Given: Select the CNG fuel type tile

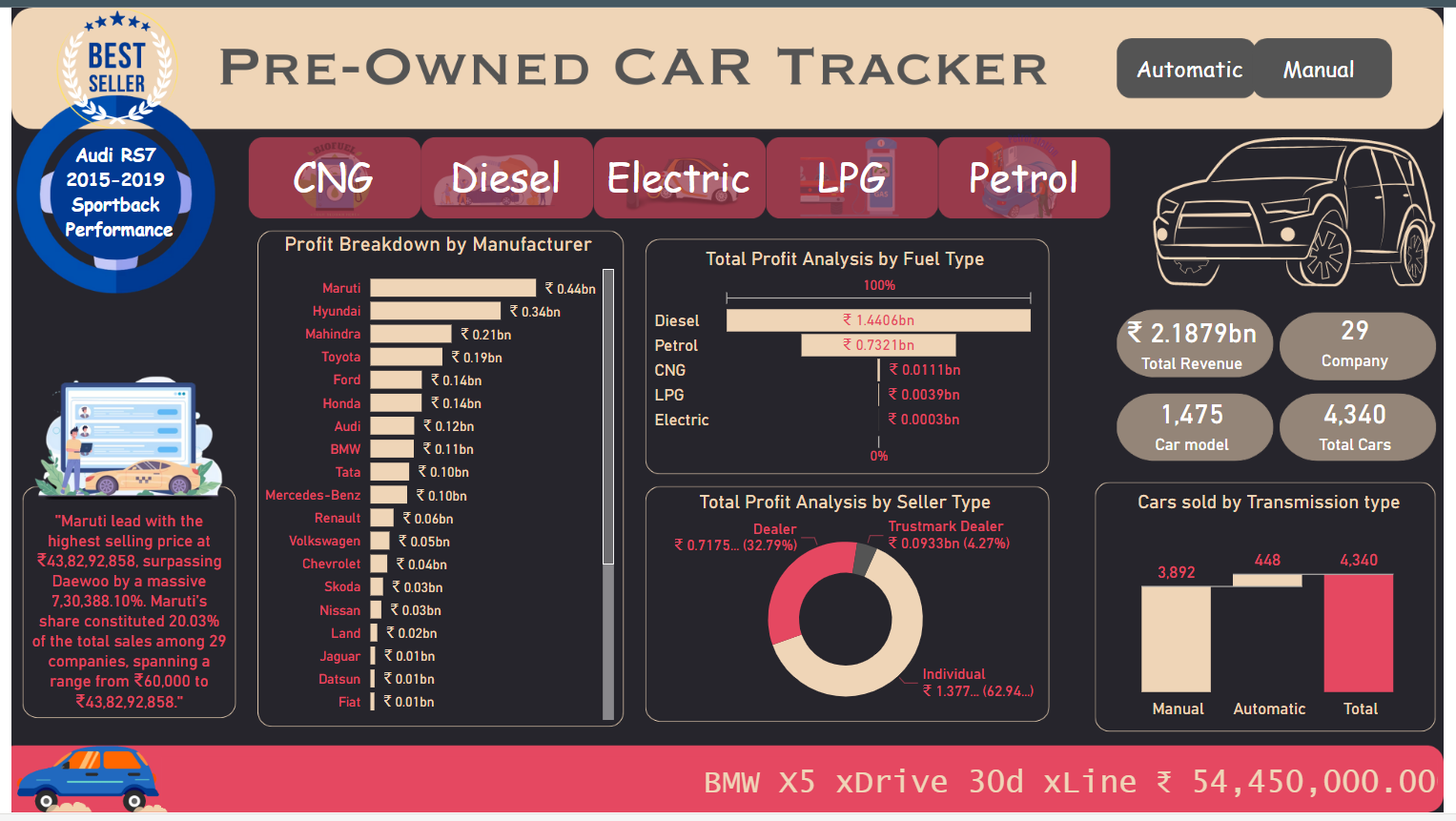Looking at the screenshot, I should [334, 178].
